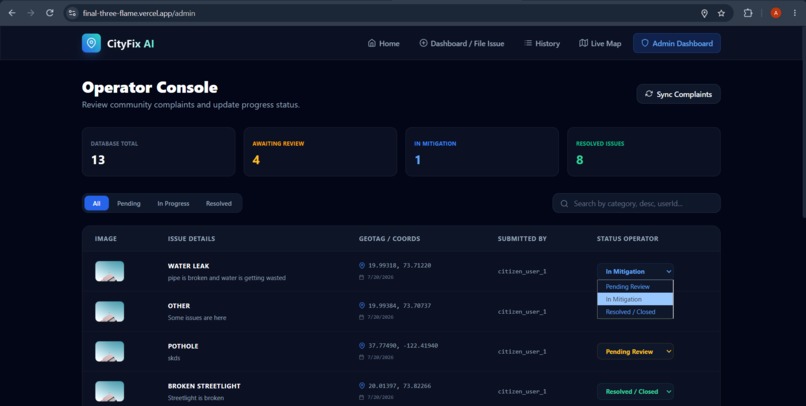Click the Database Total card

(x=159, y=152)
